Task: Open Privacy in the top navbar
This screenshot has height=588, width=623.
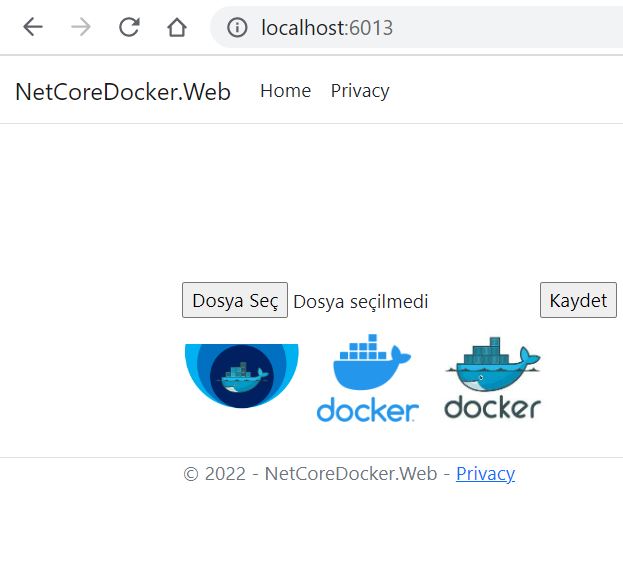Action: (x=360, y=91)
